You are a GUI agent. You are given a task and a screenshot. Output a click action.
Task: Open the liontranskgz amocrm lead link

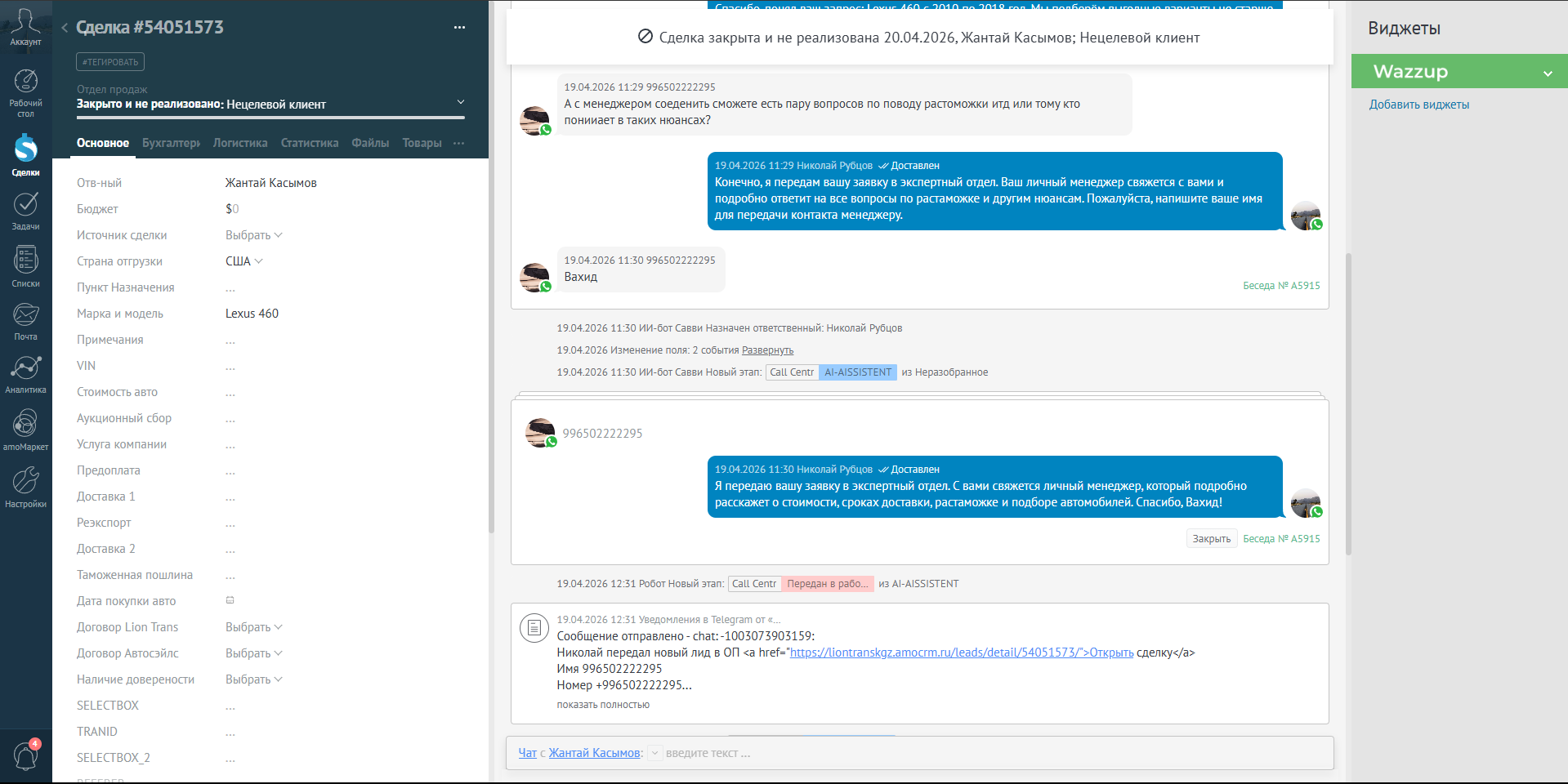pyautogui.click(x=962, y=653)
